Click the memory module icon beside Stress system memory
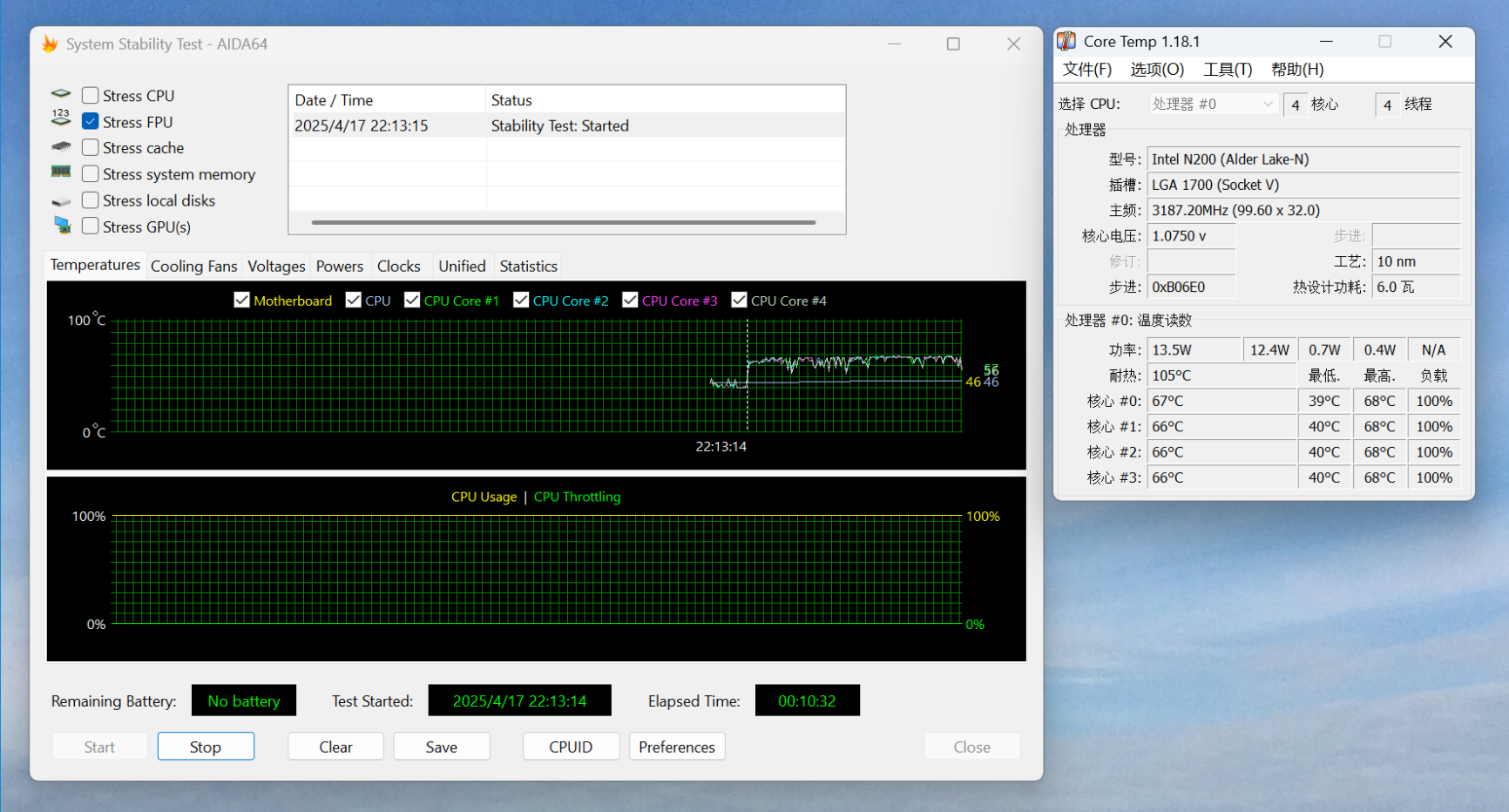Viewport: 1509px width, 812px height. coord(61,173)
